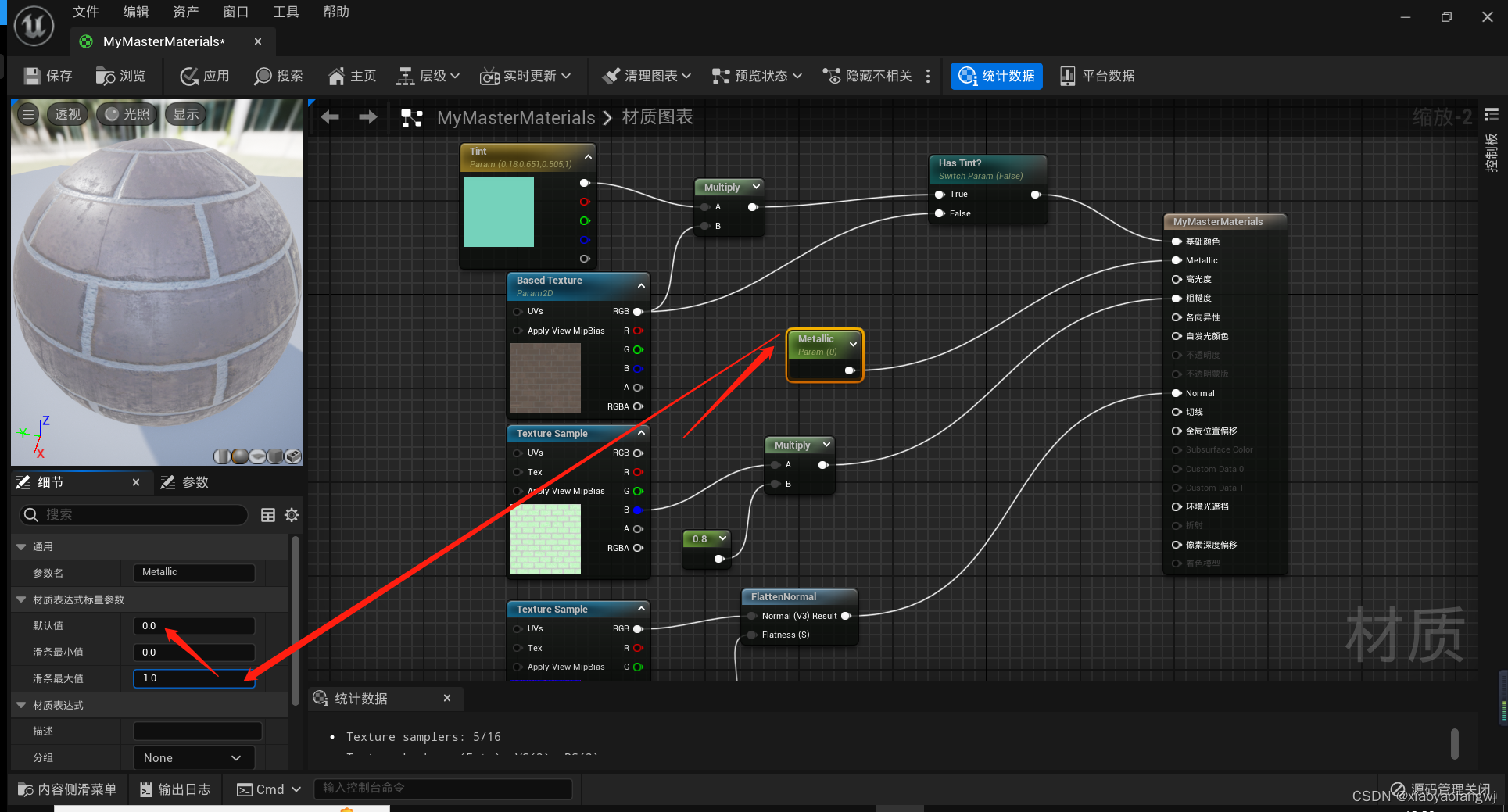Open the Edit (编辑) menu
Screen dimensions: 1508x812
pyautogui.click(x=136, y=12)
